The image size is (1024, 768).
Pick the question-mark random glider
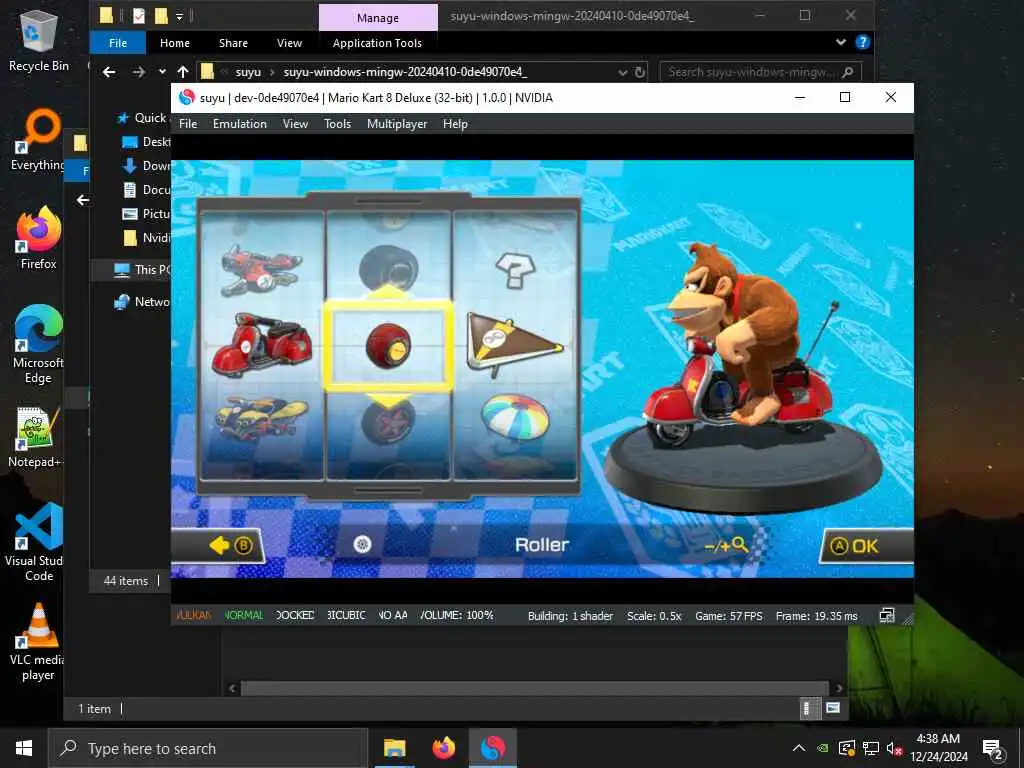515,270
